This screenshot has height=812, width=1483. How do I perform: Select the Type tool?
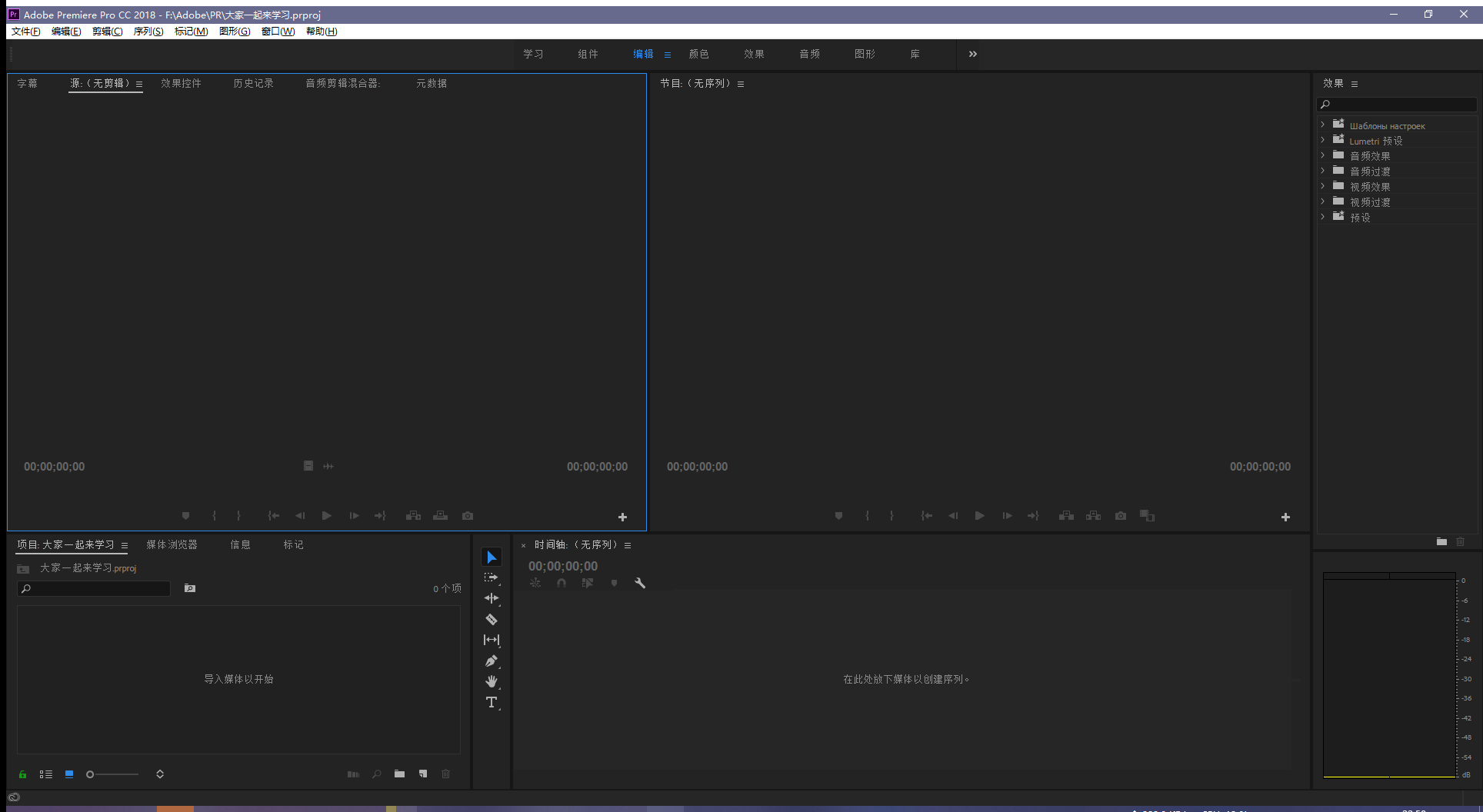point(492,702)
